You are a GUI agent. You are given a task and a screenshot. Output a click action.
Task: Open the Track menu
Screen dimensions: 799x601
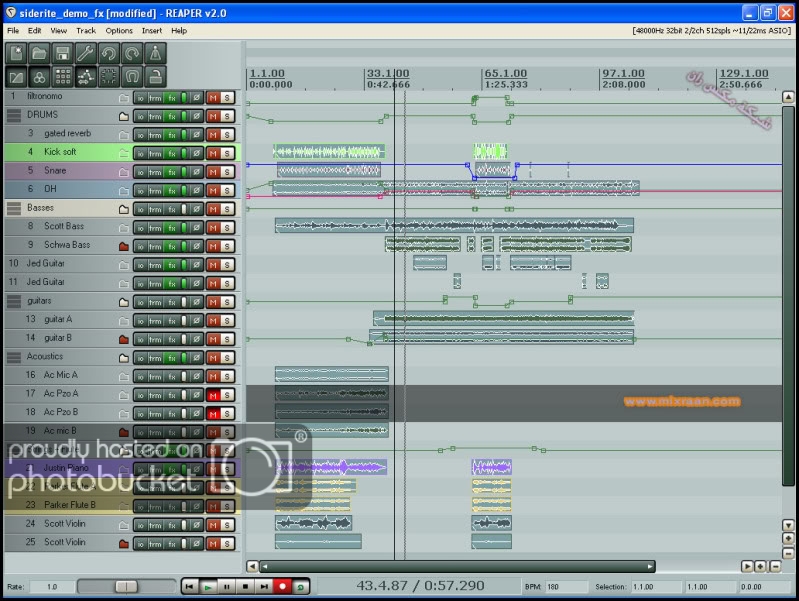click(86, 31)
